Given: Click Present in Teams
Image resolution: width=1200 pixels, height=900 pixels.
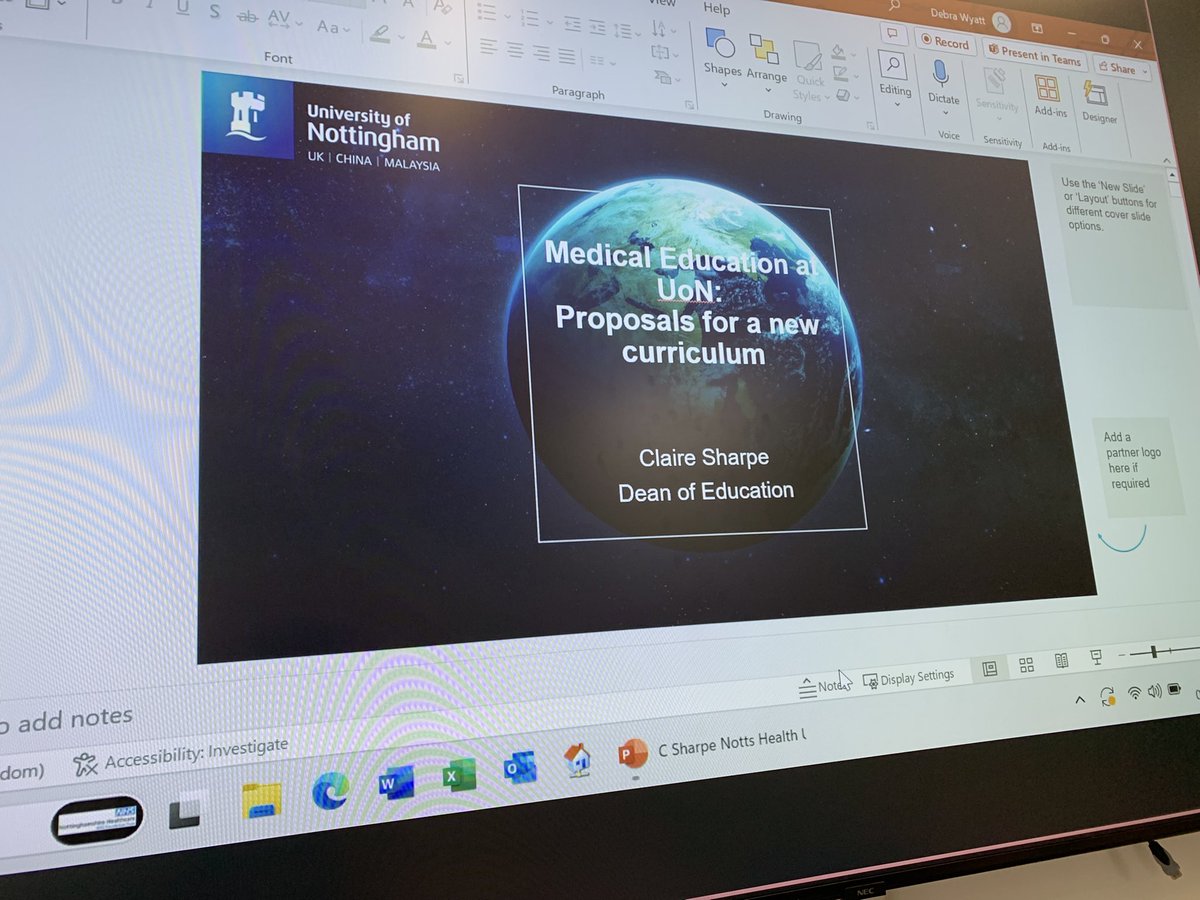Looking at the screenshot, I should 1036,54.
